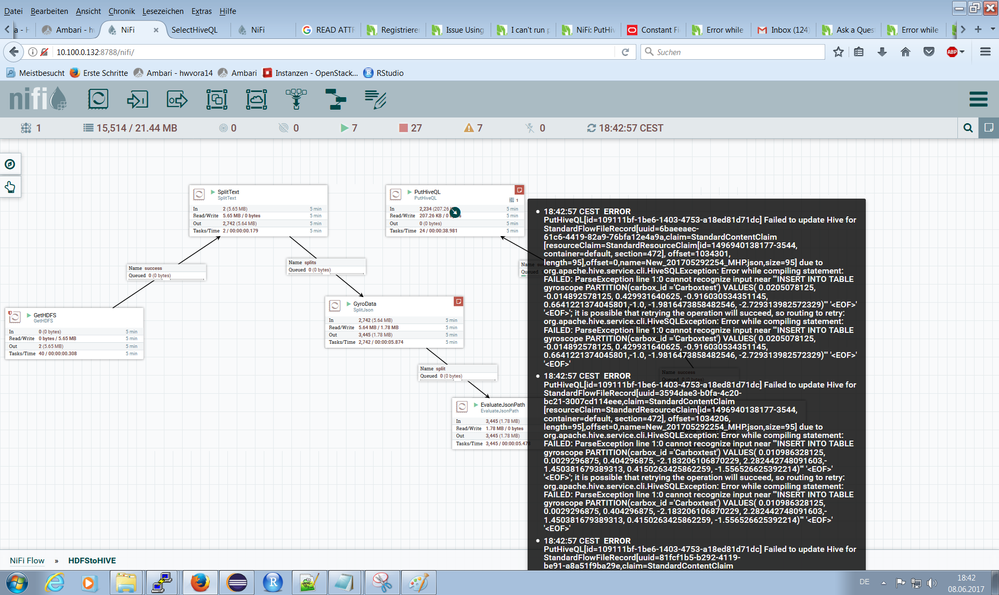999x595 pixels.
Task: Click the Label toolbar icon
Action: point(375,99)
